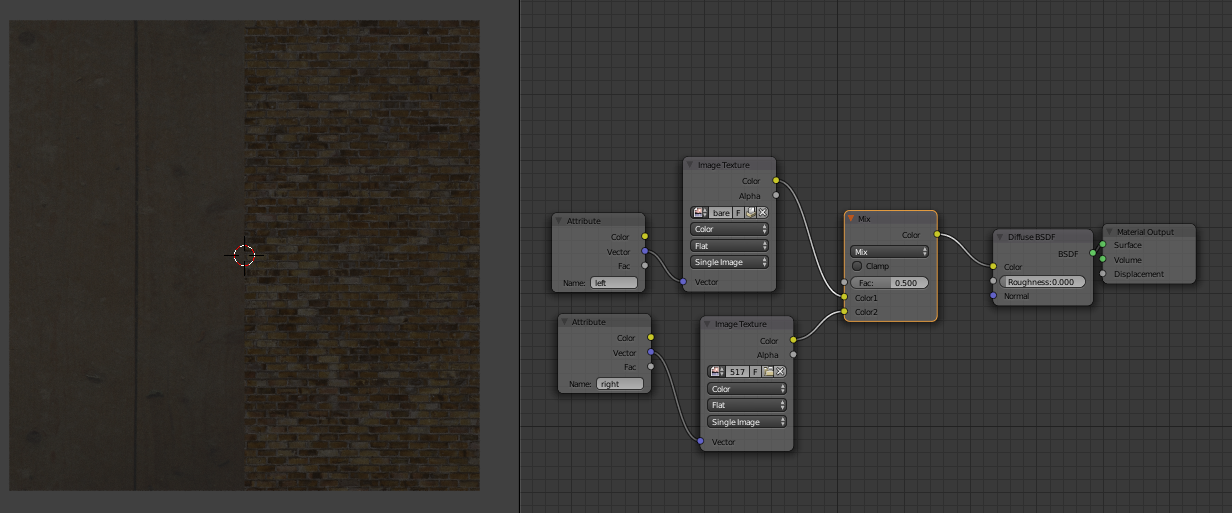Screen dimensions: 1232x513
Task: Open Single Image source dropdown in 'bare' texture node
Action: pos(730,263)
